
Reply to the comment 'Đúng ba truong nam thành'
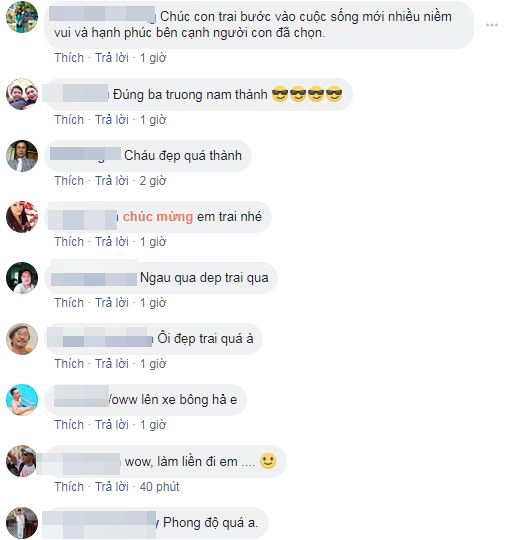point(112,120)
